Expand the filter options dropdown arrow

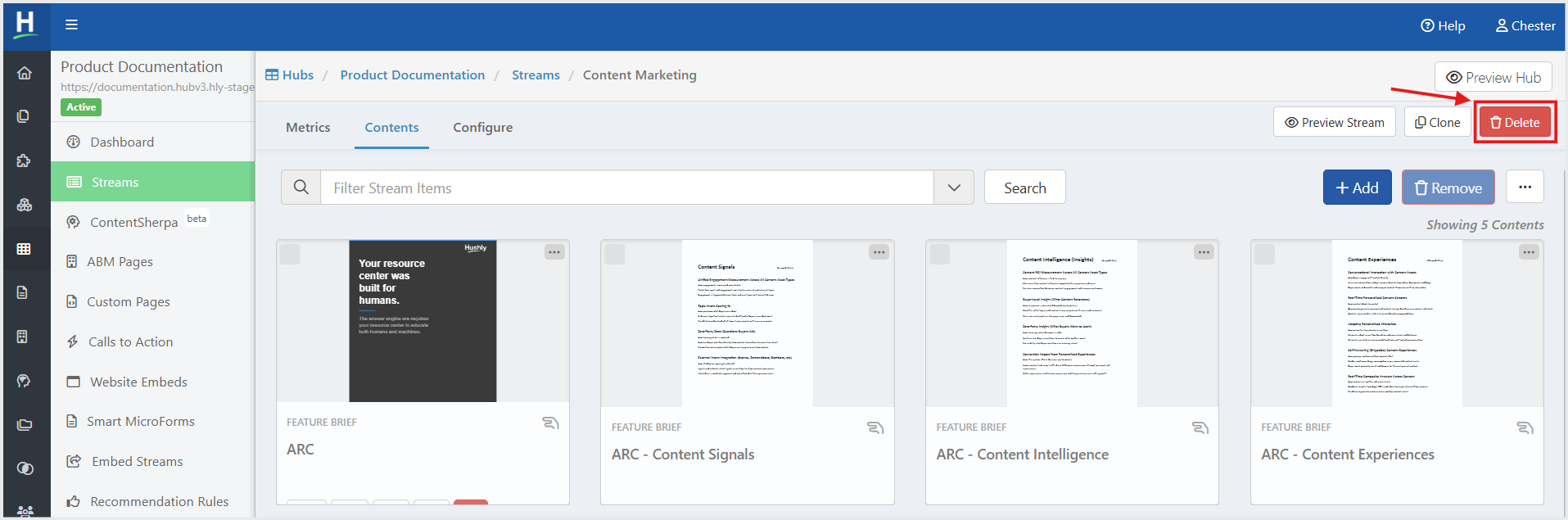[954, 188]
